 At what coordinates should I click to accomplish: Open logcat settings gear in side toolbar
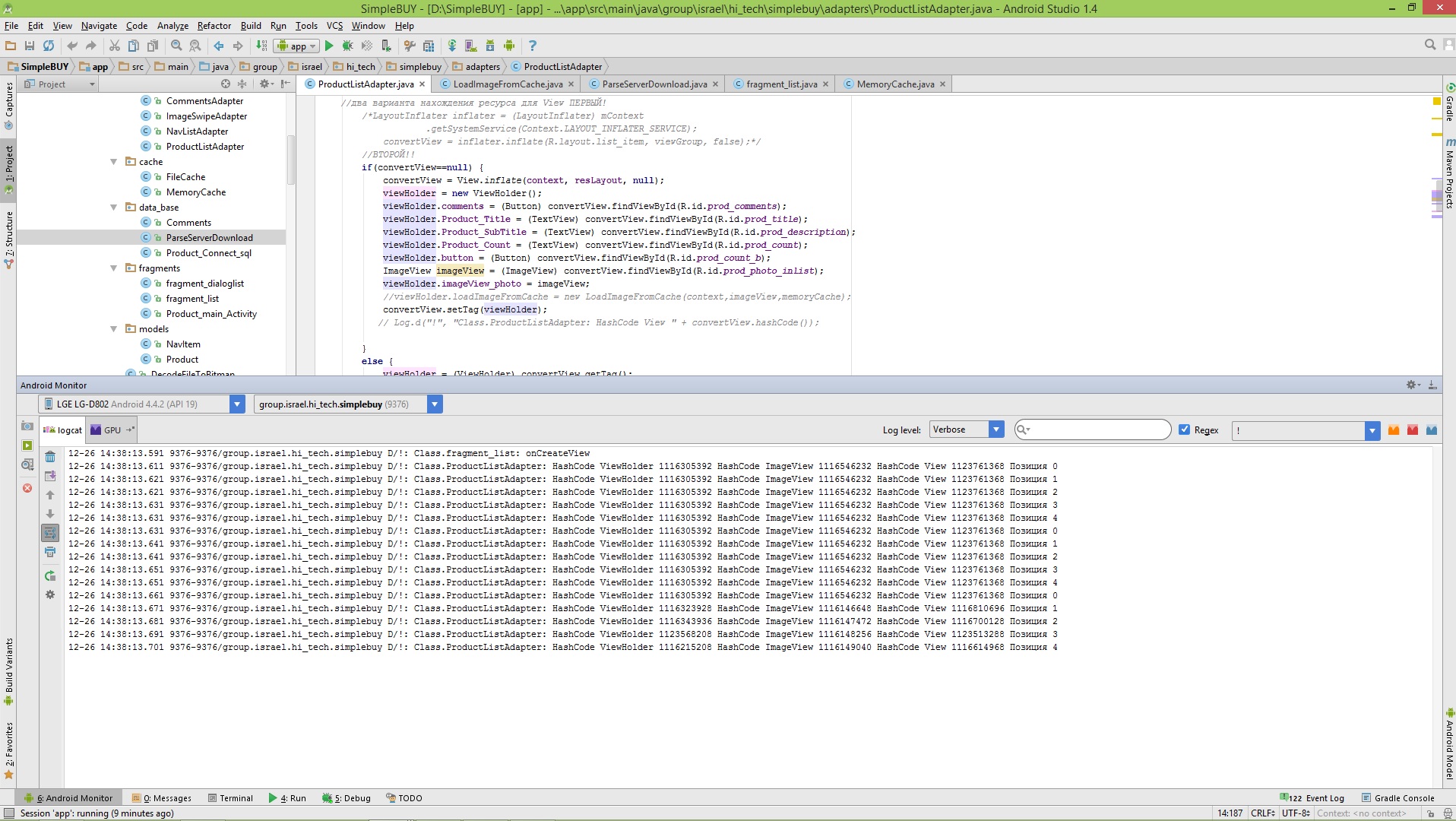coord(50,594)
